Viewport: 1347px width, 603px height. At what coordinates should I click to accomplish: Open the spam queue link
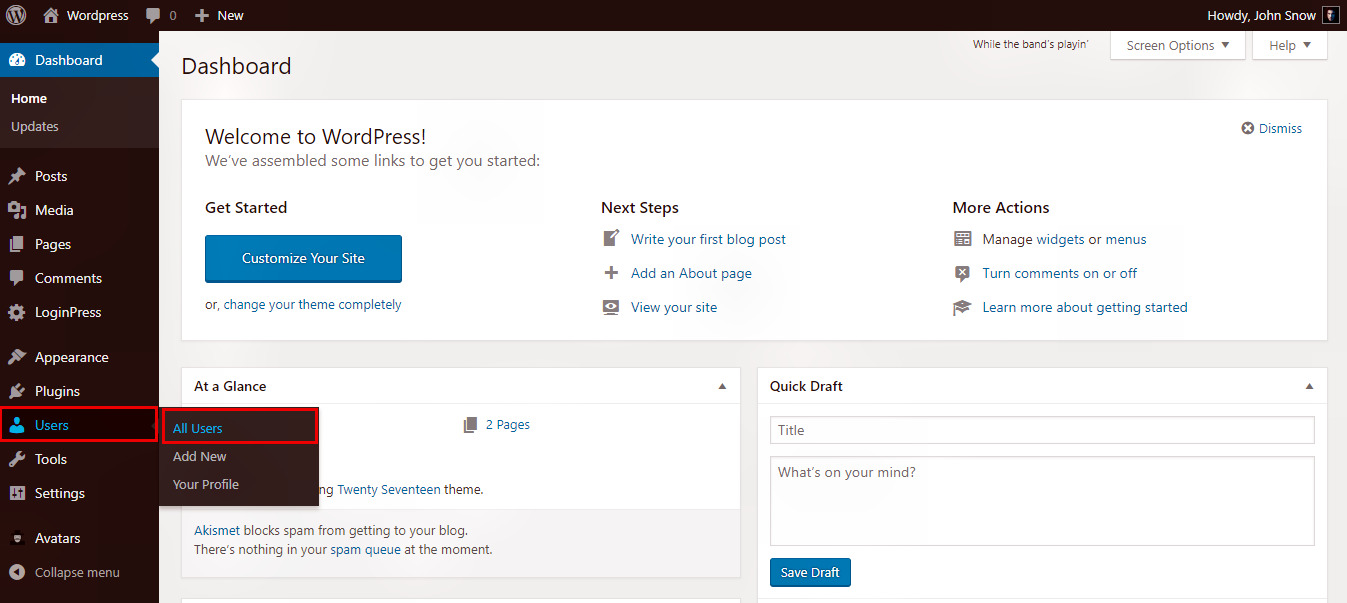(x=365, y=549)
